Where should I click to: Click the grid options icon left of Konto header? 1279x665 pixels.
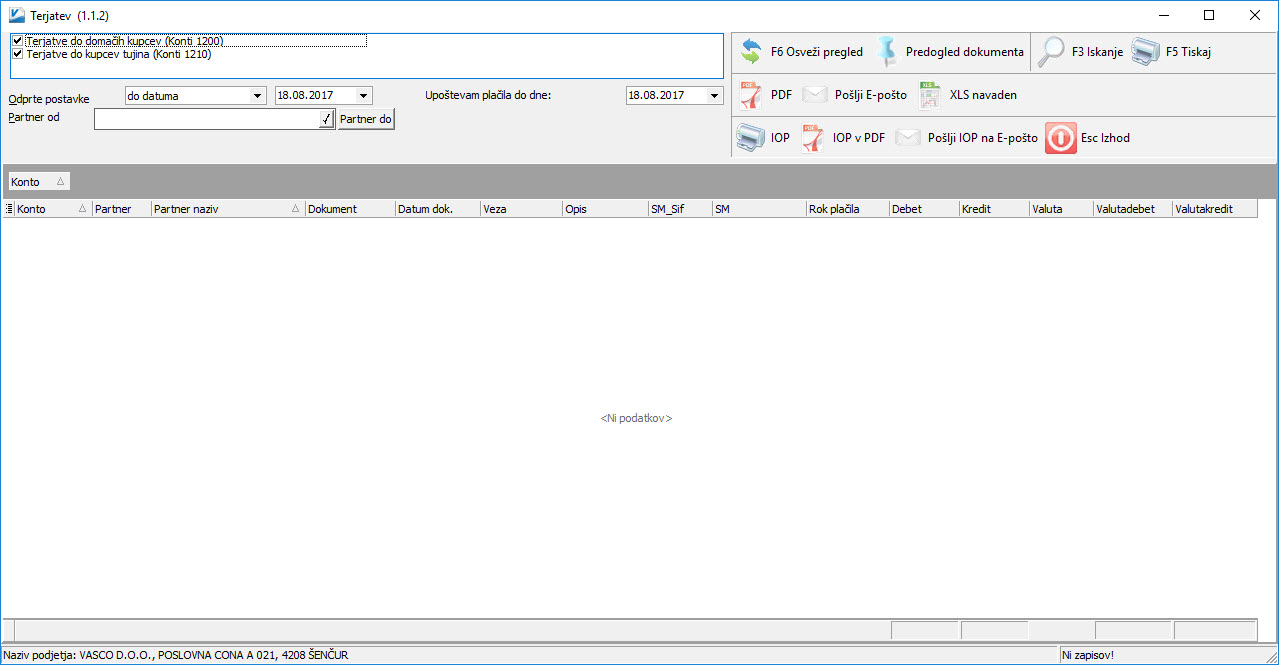[x=9, y=209]
